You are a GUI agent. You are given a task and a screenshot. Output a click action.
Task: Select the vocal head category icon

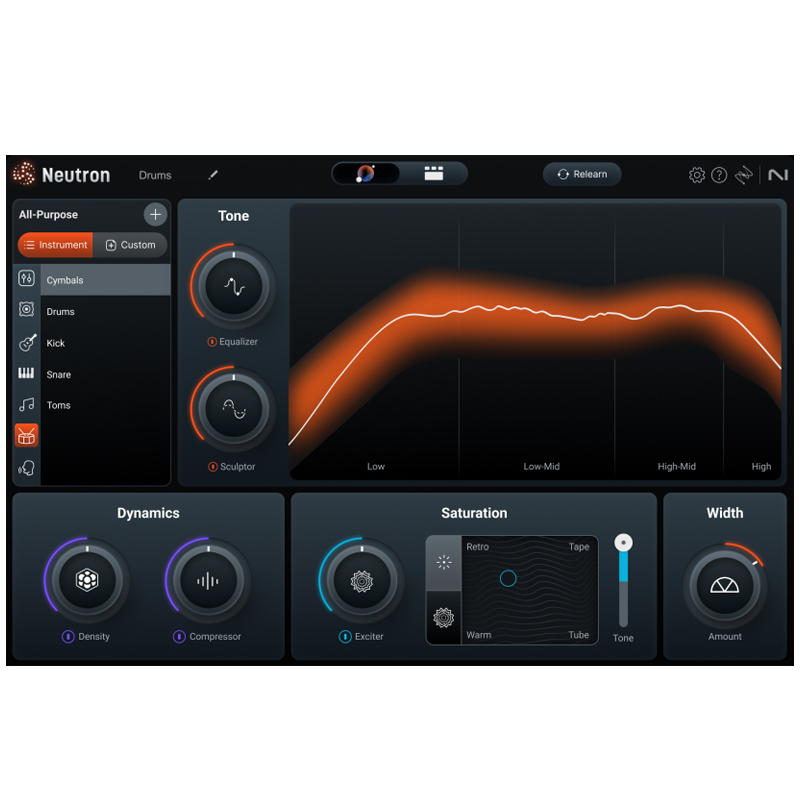pos(27,467)
